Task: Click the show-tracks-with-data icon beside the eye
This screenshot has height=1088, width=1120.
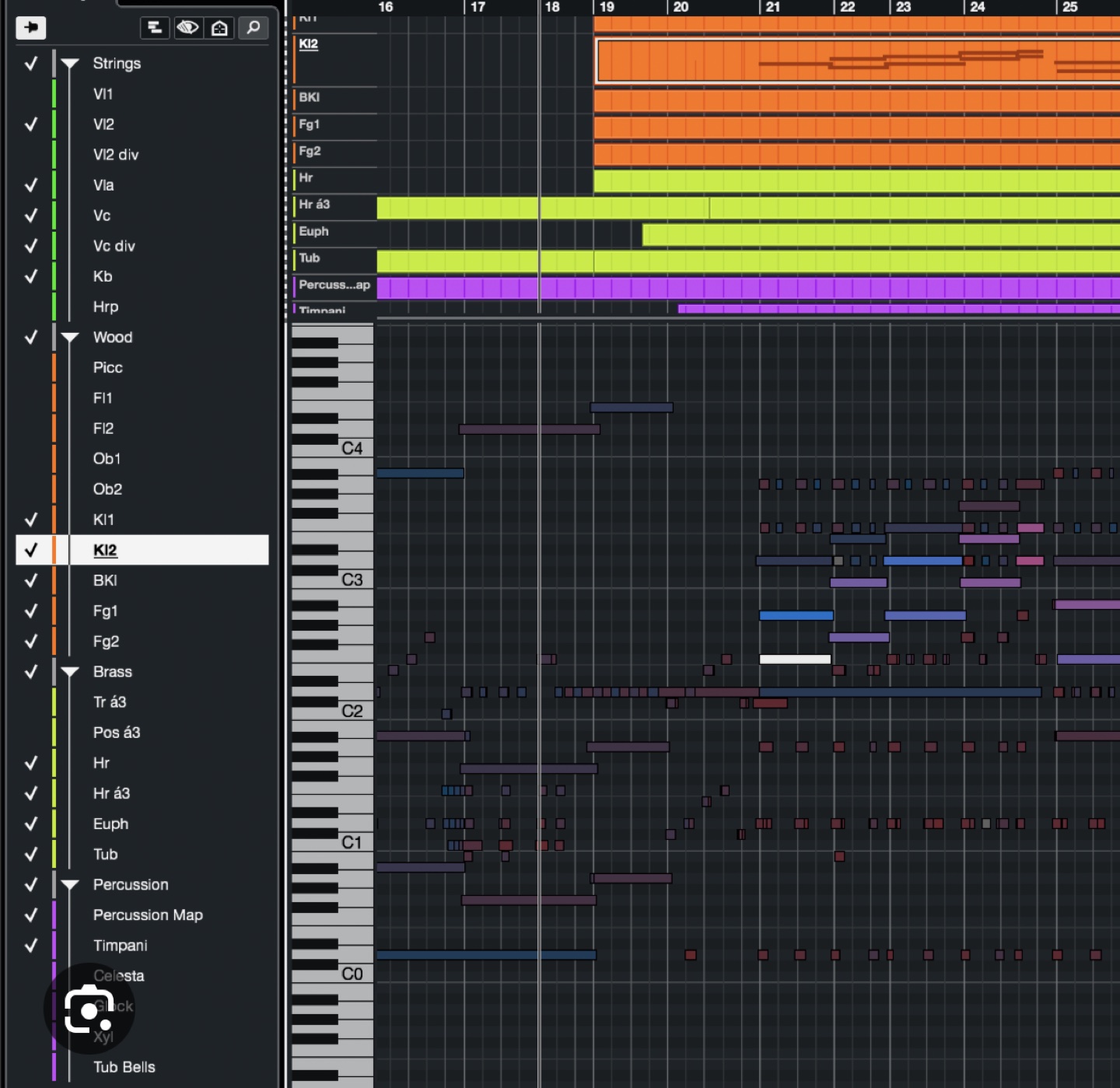Action: click(219, 28)
